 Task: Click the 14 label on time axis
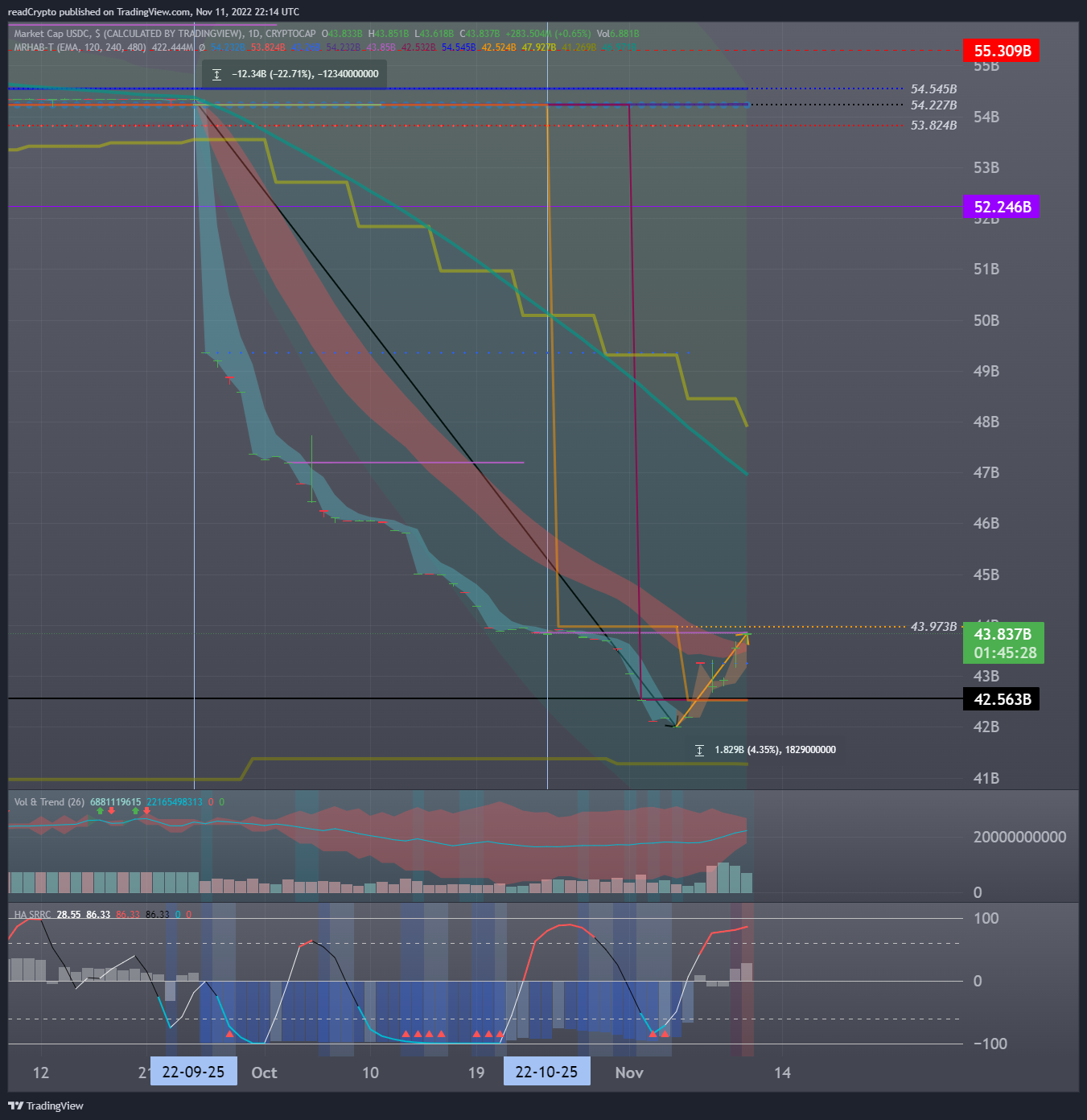(782, 1073)
